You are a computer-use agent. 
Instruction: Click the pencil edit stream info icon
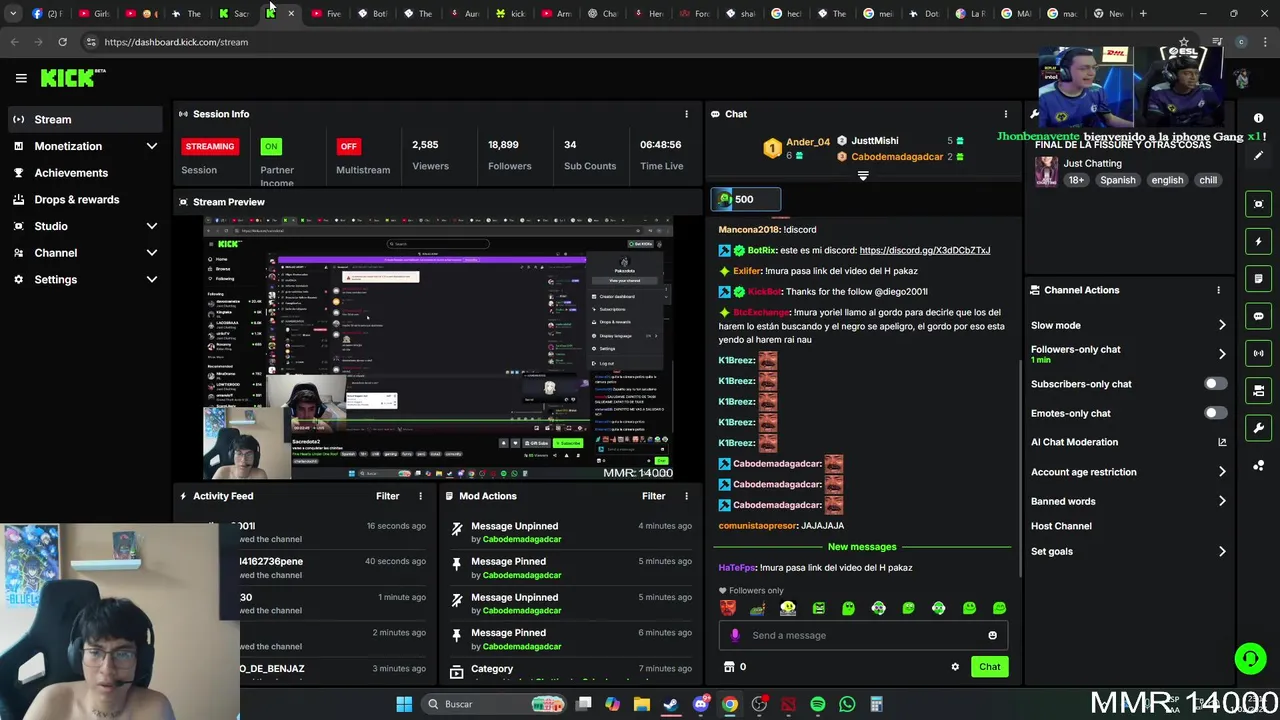tap(1258, 156)
